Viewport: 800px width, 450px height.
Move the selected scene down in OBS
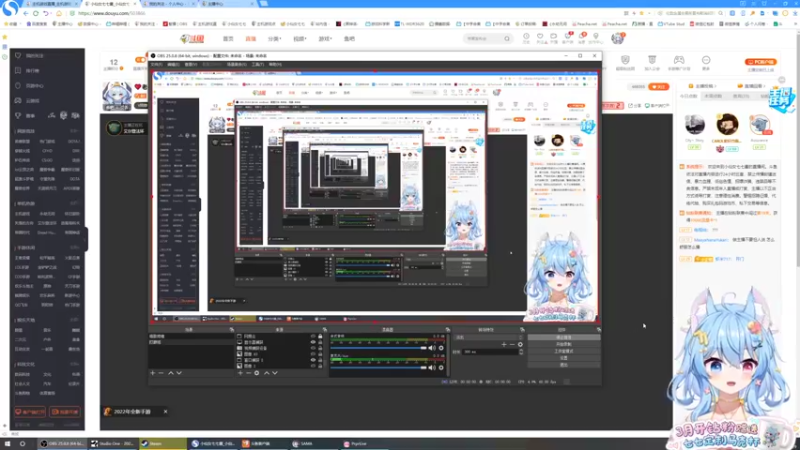click(179, 373)
